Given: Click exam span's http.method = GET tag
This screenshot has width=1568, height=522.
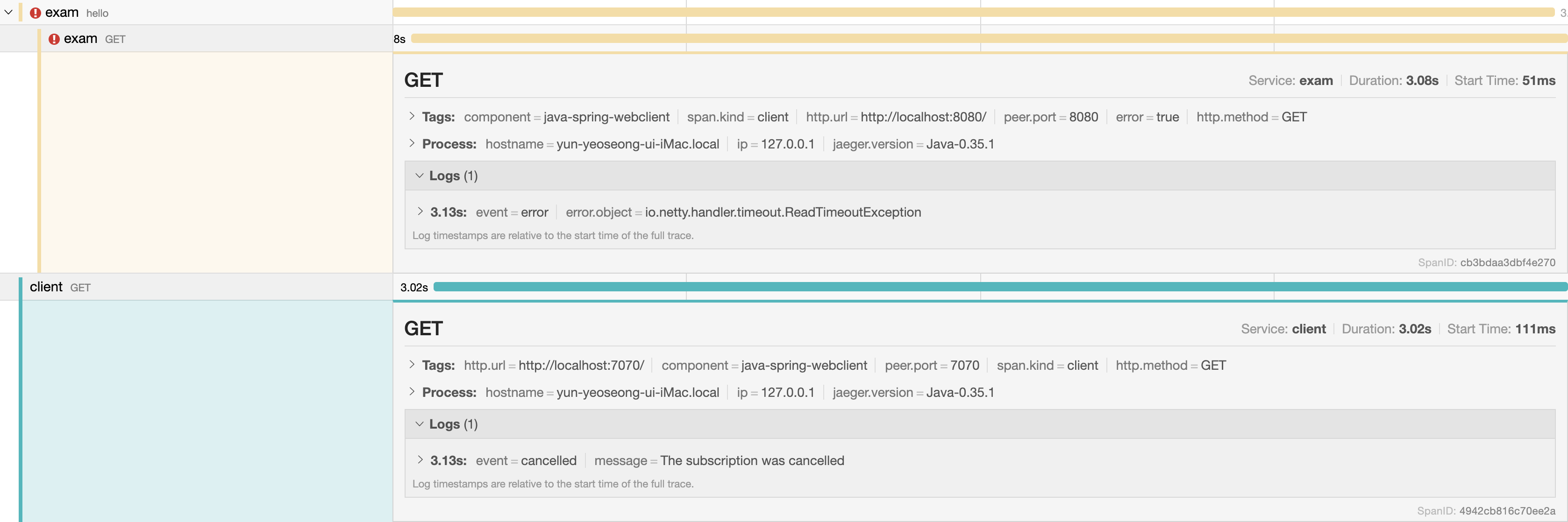Looking at the screenshot, I should (x=1252, y=117).
